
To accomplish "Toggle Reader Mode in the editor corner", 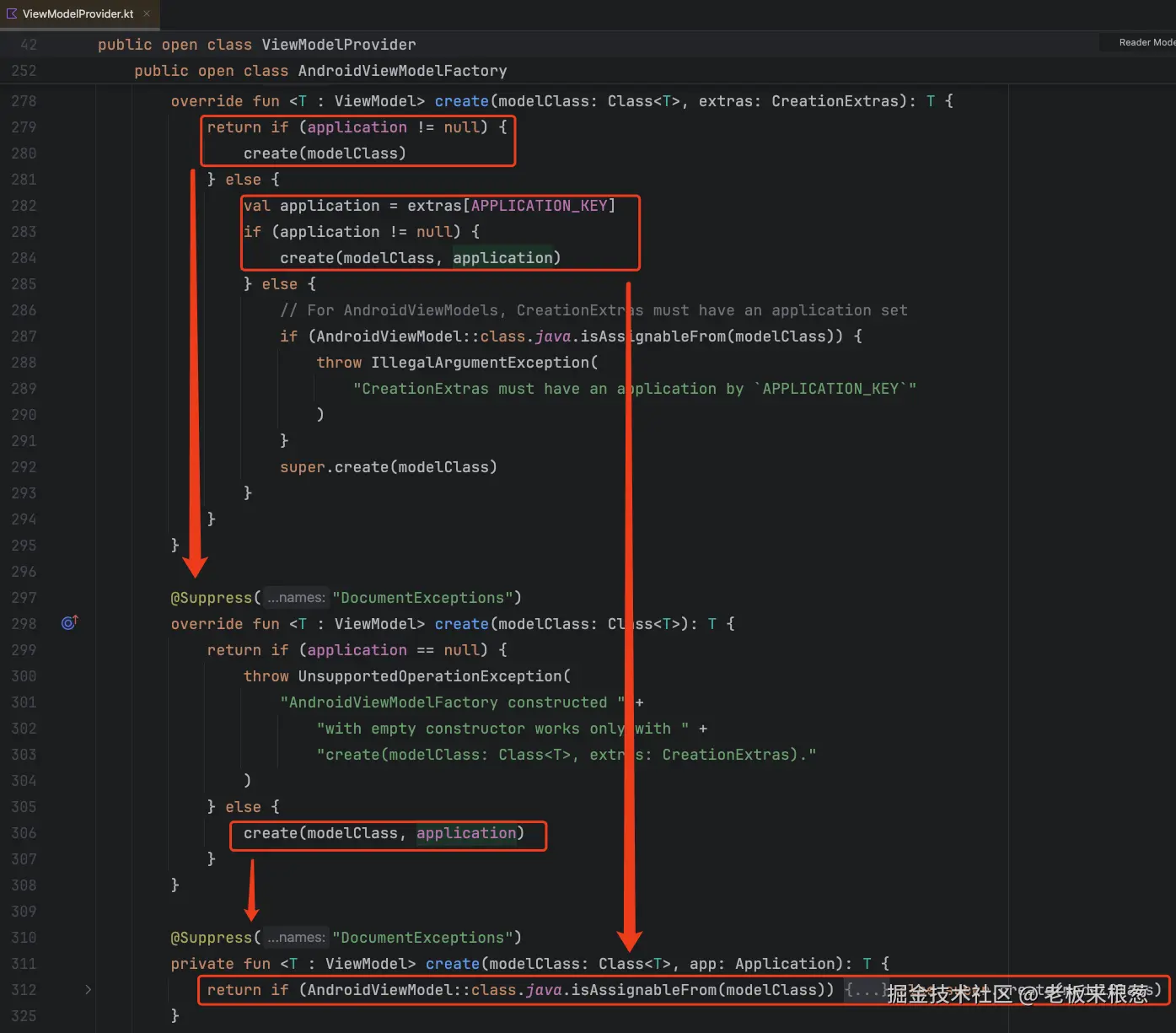I will coord(1145,42).
